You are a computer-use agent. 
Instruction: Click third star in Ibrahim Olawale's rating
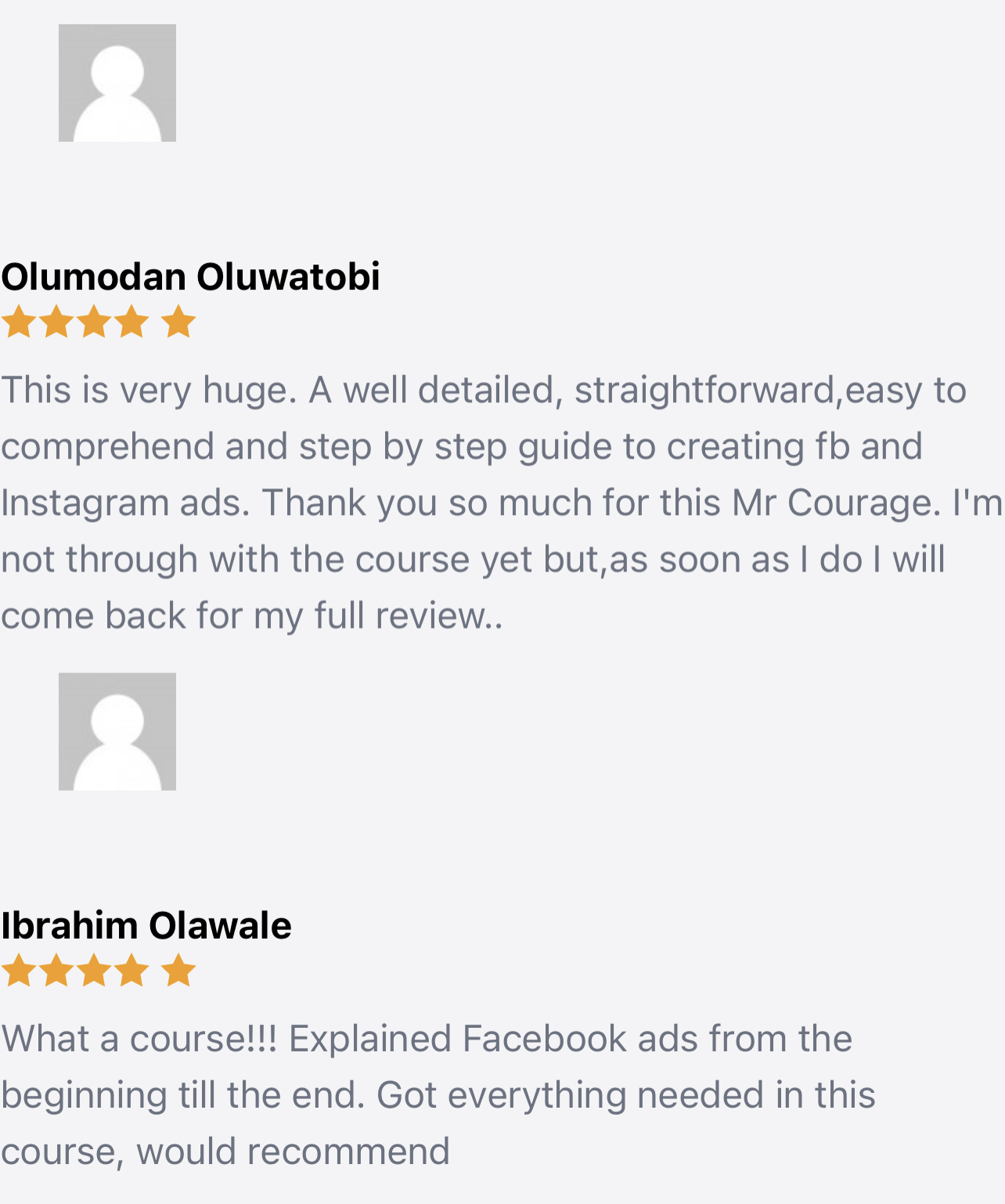point(93,971)
